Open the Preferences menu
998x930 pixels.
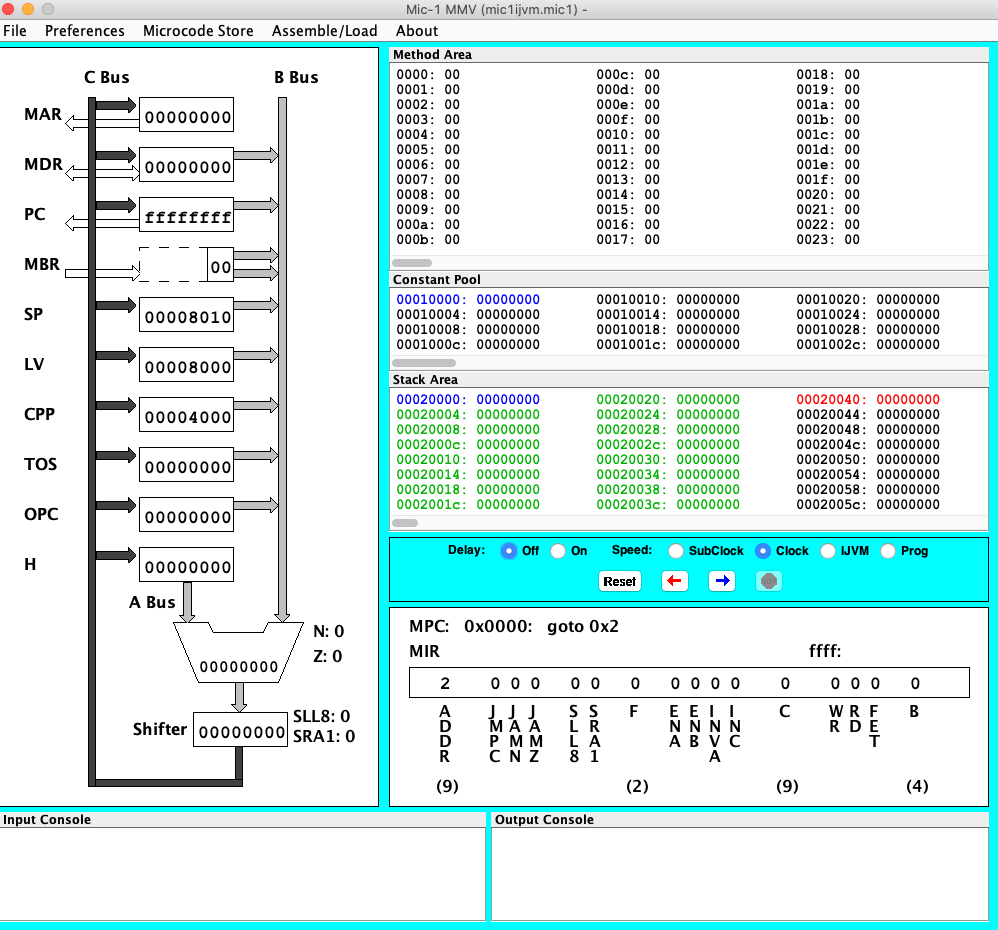click(85, 31)
